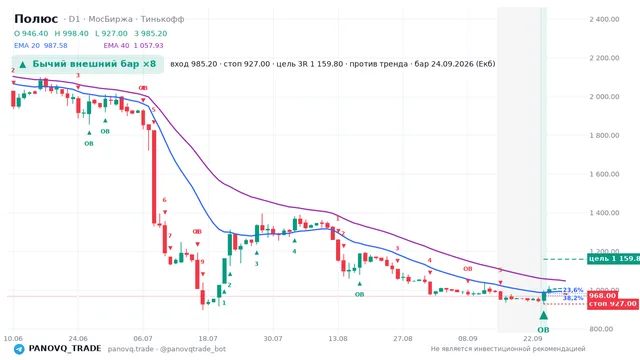Click the '800.00' price axis label

pos(601,329)
